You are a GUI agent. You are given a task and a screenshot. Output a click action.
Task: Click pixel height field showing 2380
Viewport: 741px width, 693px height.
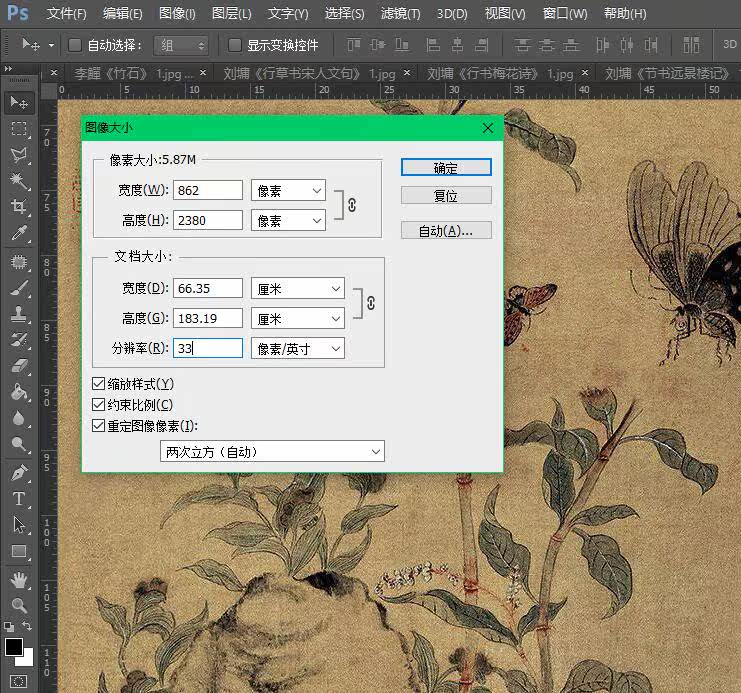click(208, 220)
